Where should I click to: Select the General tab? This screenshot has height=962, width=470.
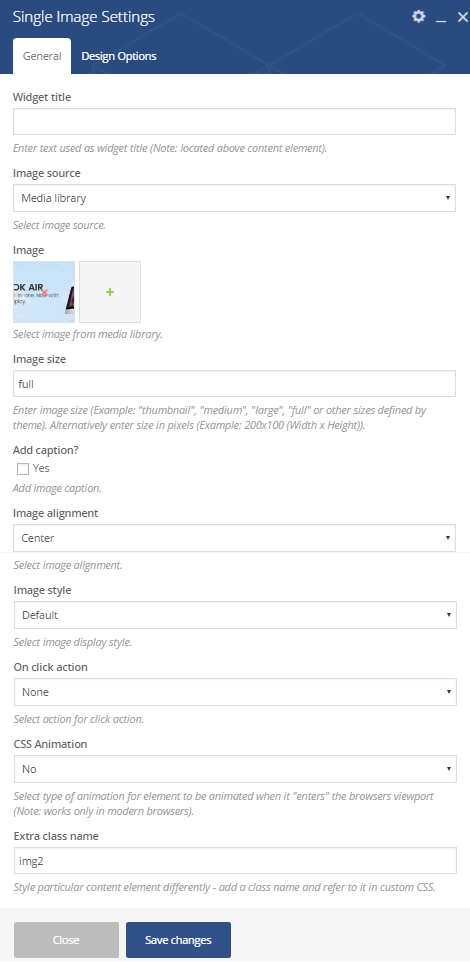(42, 56)
